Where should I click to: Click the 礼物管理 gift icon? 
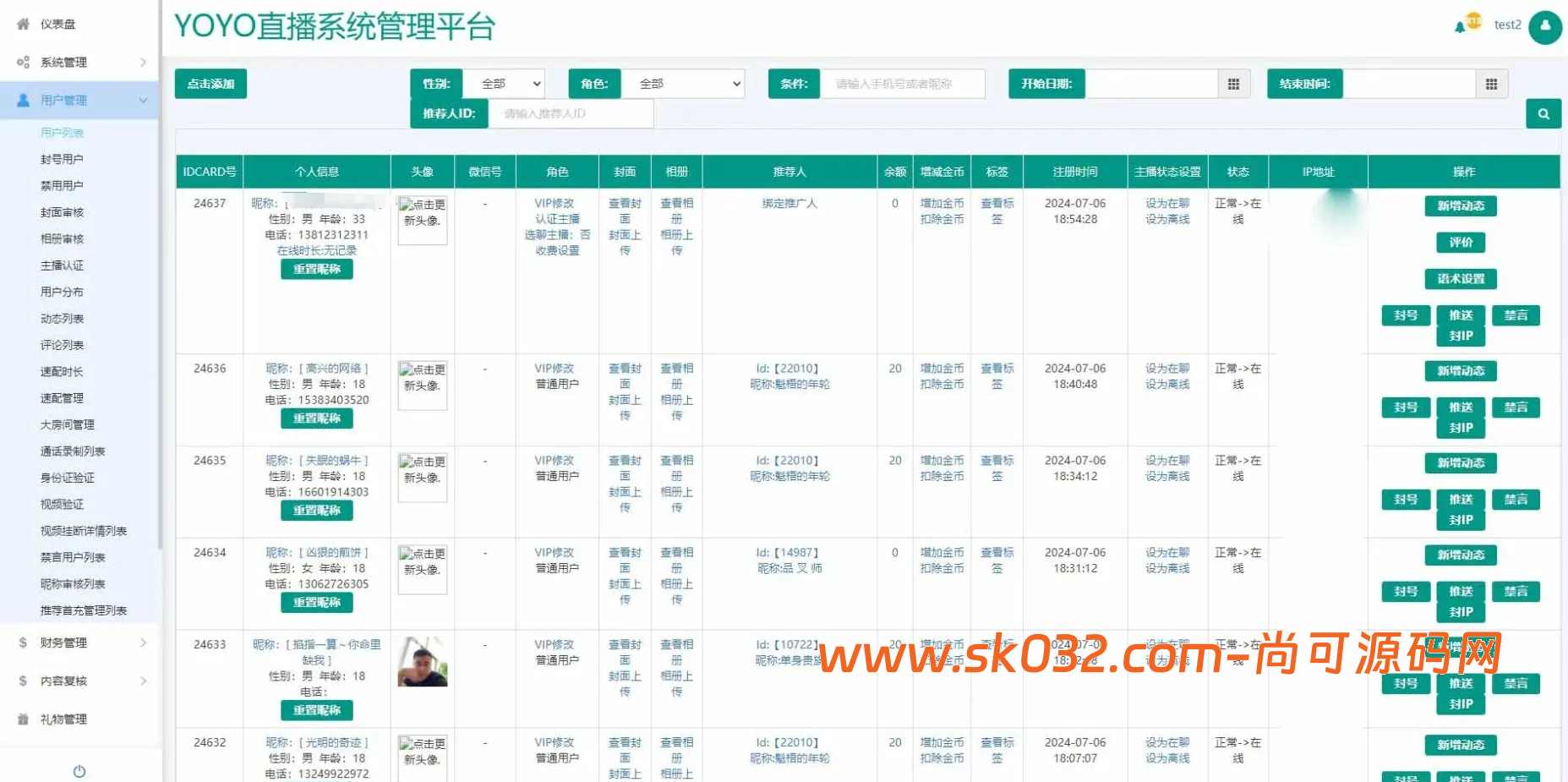coord(21,719)
